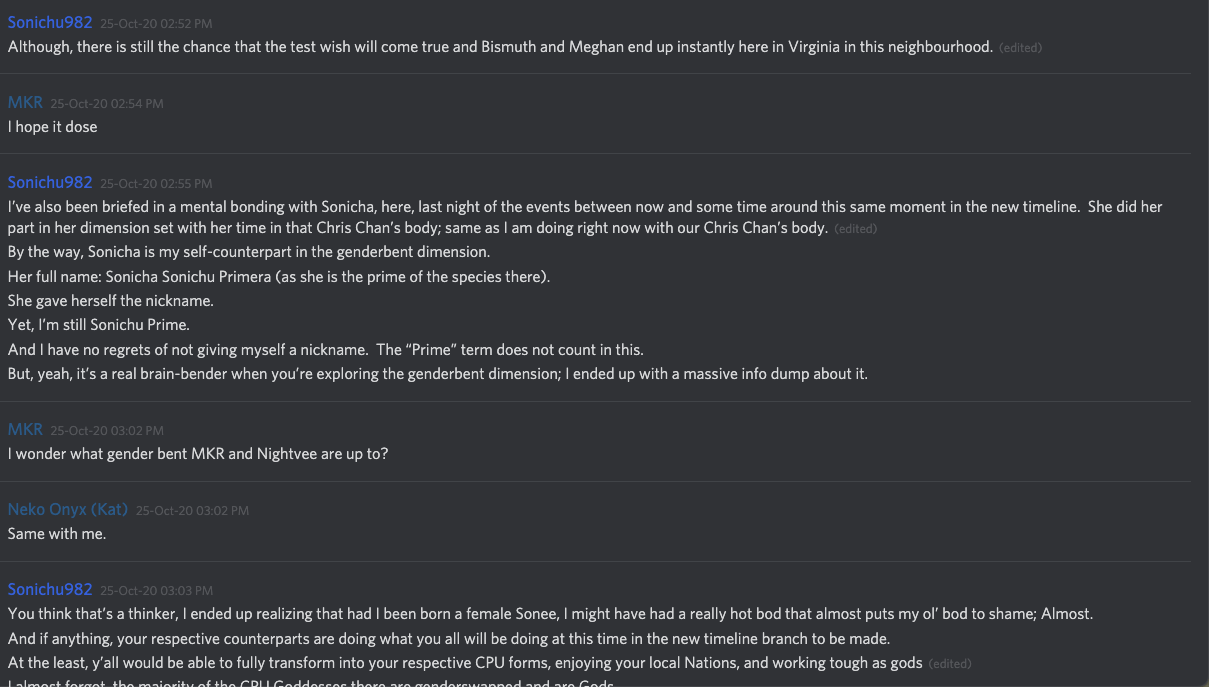Click MKR username on the 03:02 PM message

(x=25, y=429)
